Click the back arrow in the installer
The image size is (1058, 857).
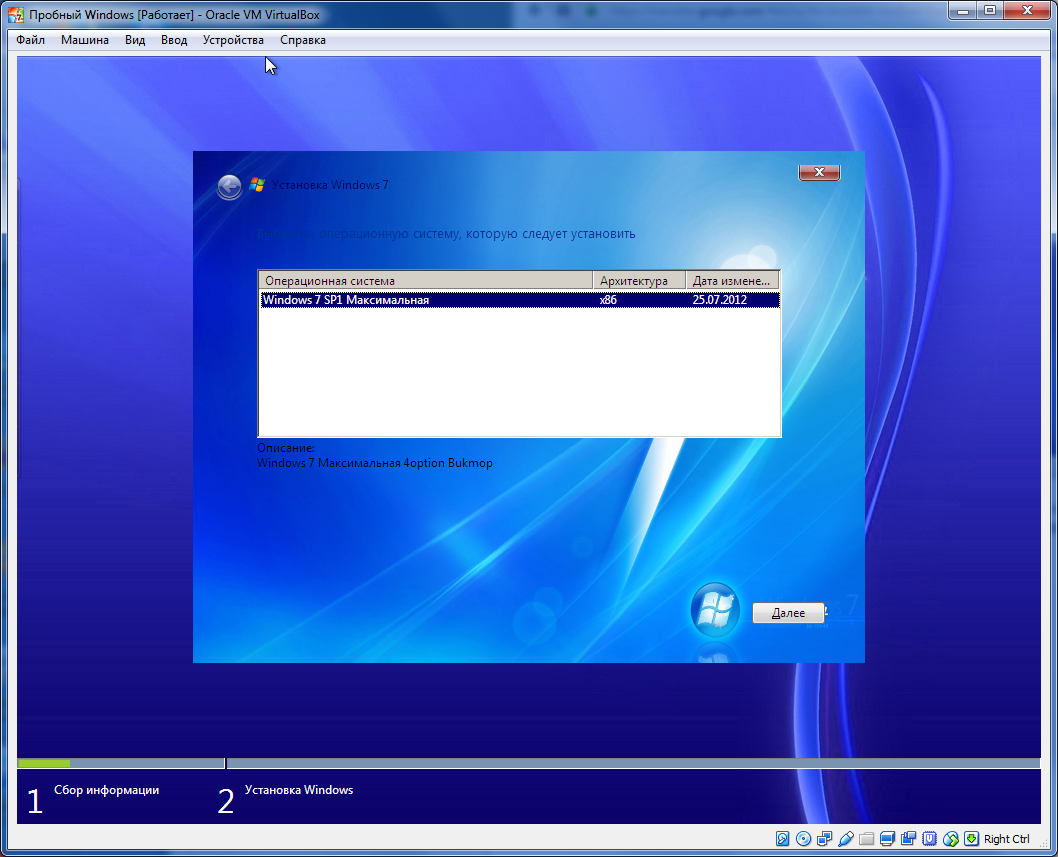pos(229,186)
